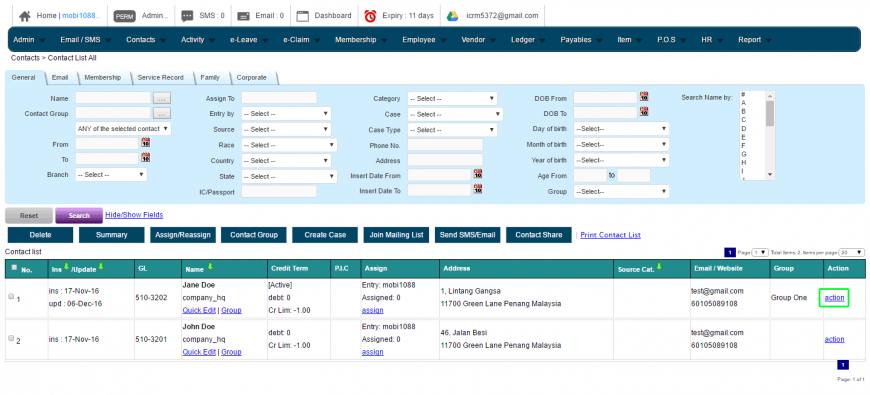Image resolution: width=870 pixels, height=395 pixels.
Task: Open the items per page dropdown
Action: [x=852, y=252]
